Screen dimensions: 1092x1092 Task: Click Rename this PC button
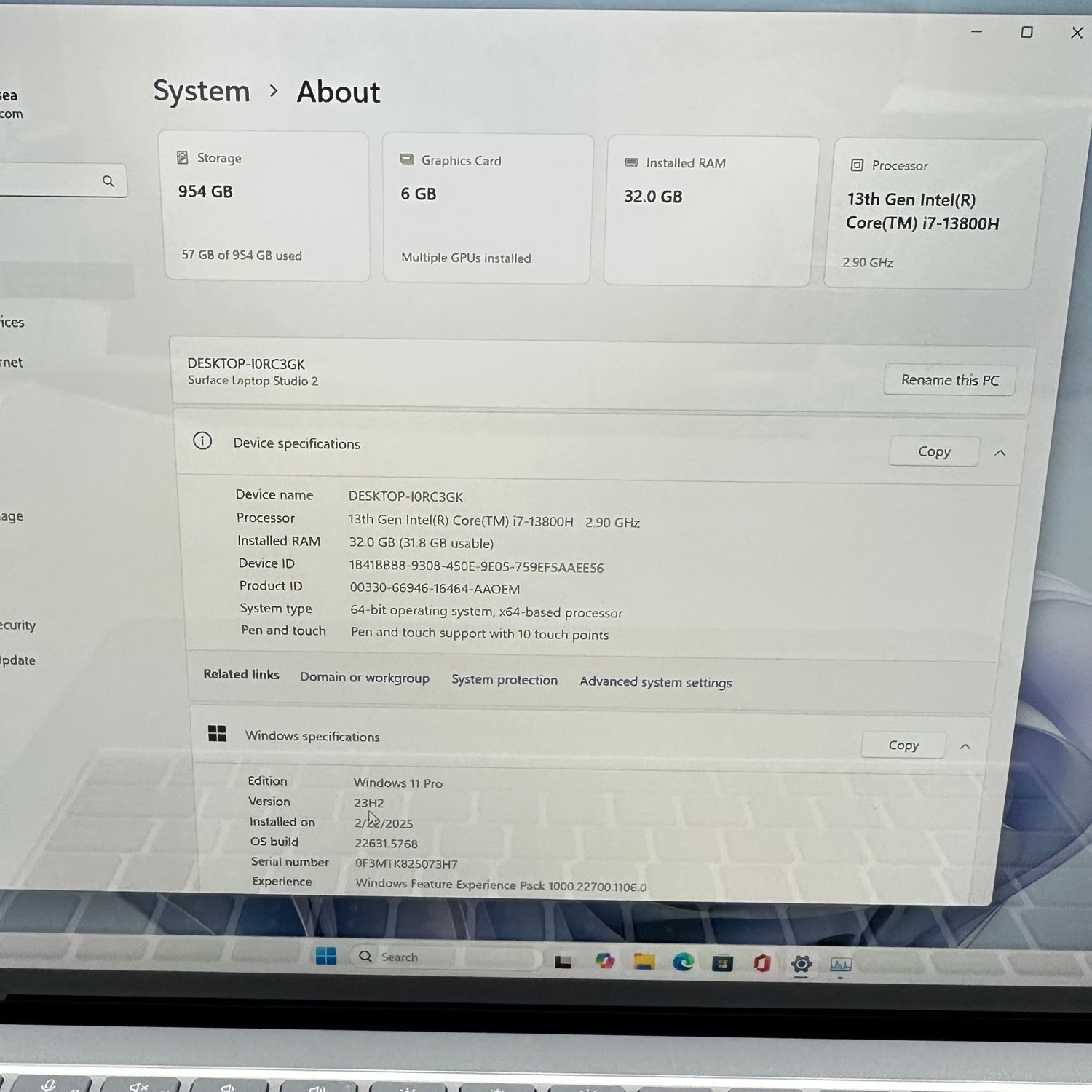(x=949, y=380)
